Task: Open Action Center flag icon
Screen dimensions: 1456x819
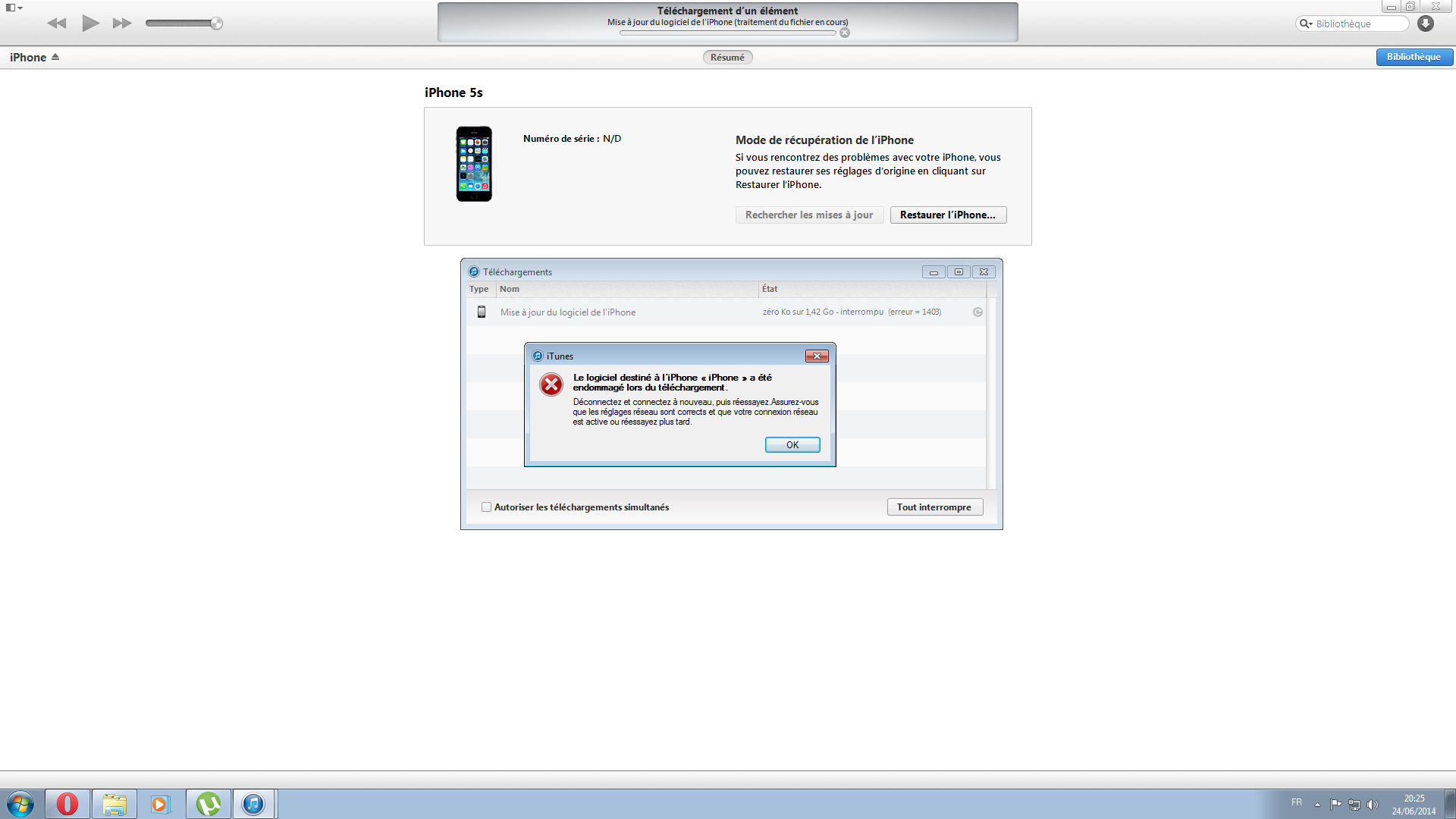Action: (x=1336, y=805)
